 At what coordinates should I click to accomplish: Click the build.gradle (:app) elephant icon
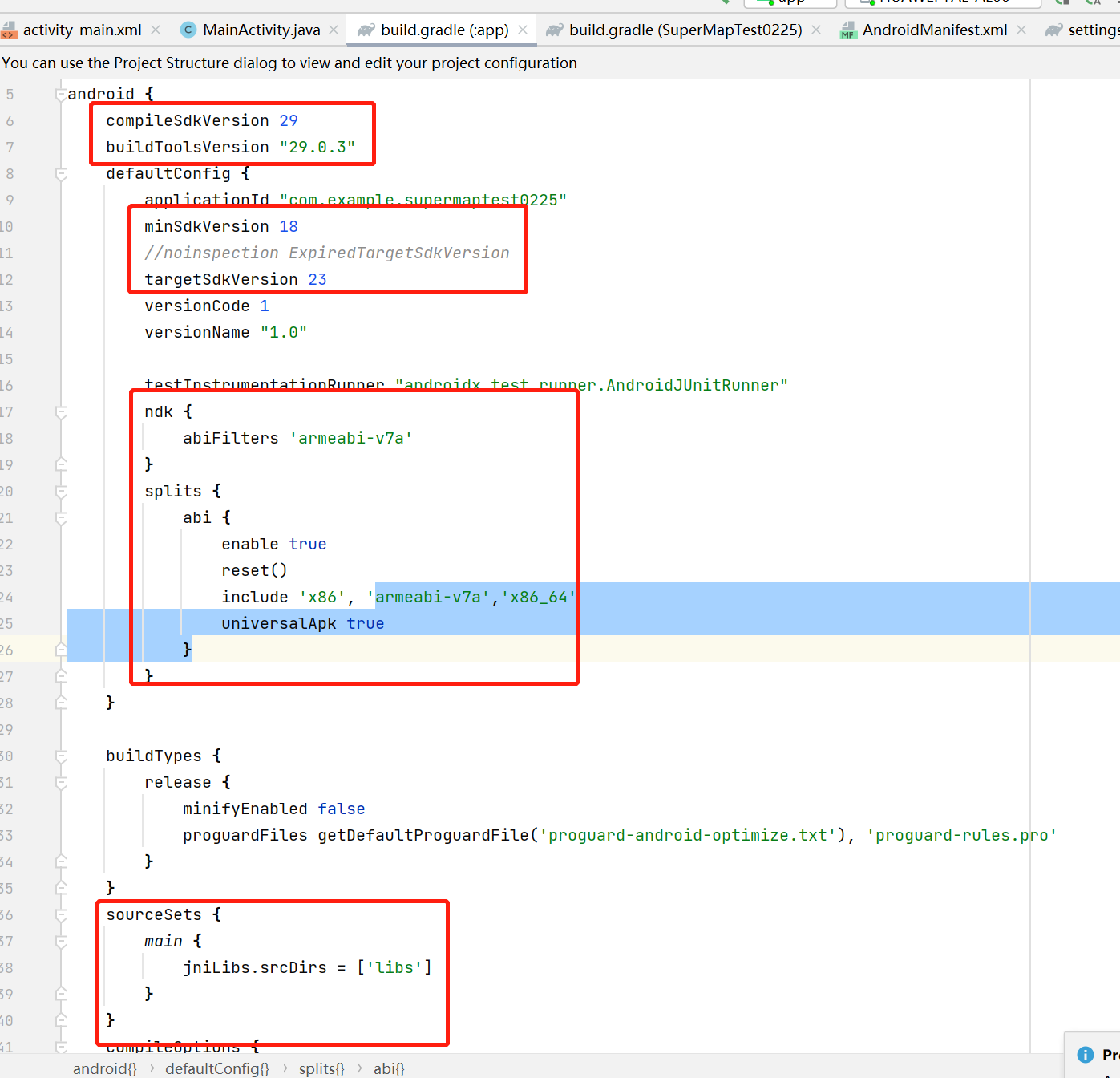pos(366,30)
